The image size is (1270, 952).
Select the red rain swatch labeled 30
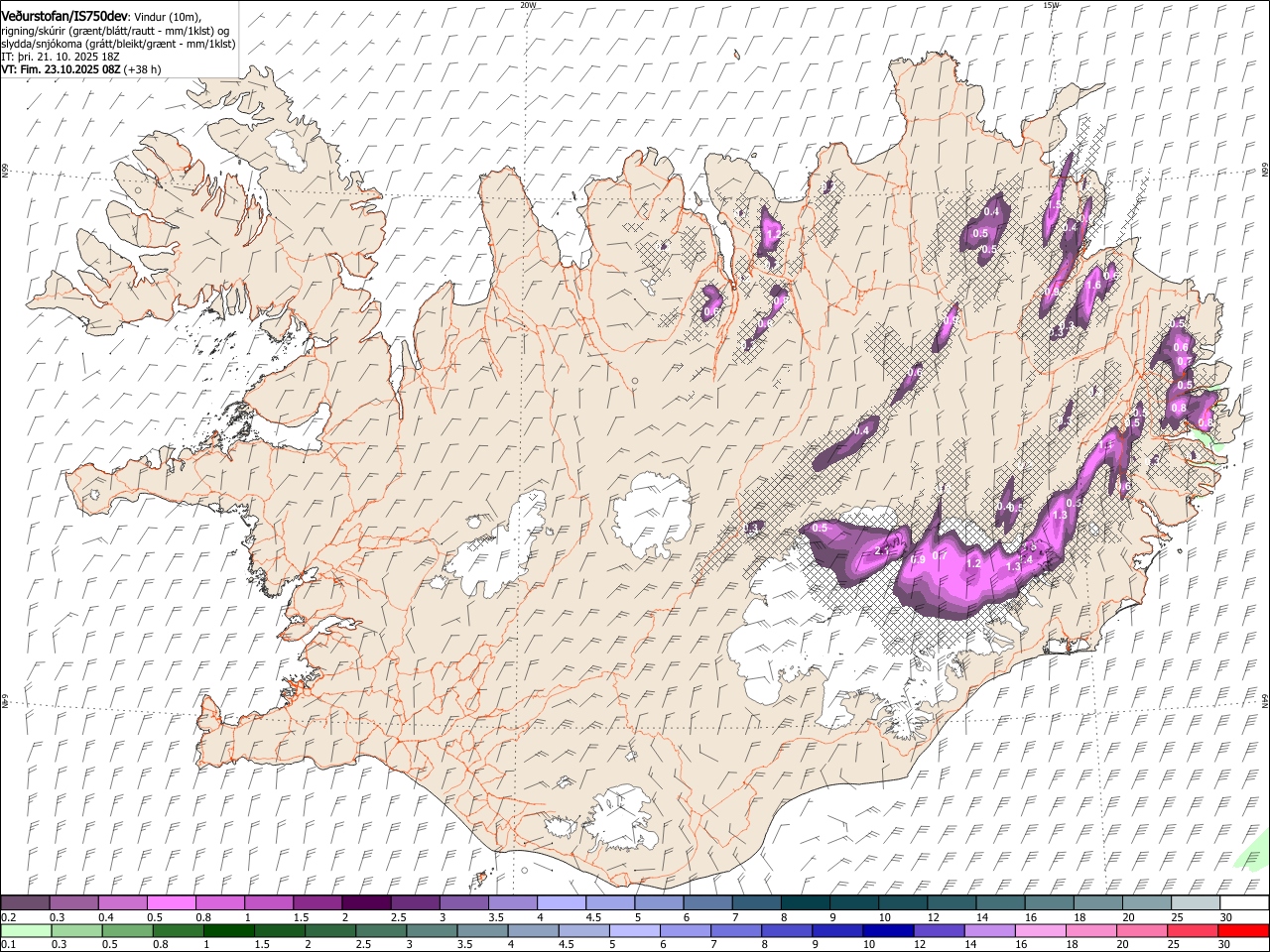pyautogui.click(x=1244, y=930)
